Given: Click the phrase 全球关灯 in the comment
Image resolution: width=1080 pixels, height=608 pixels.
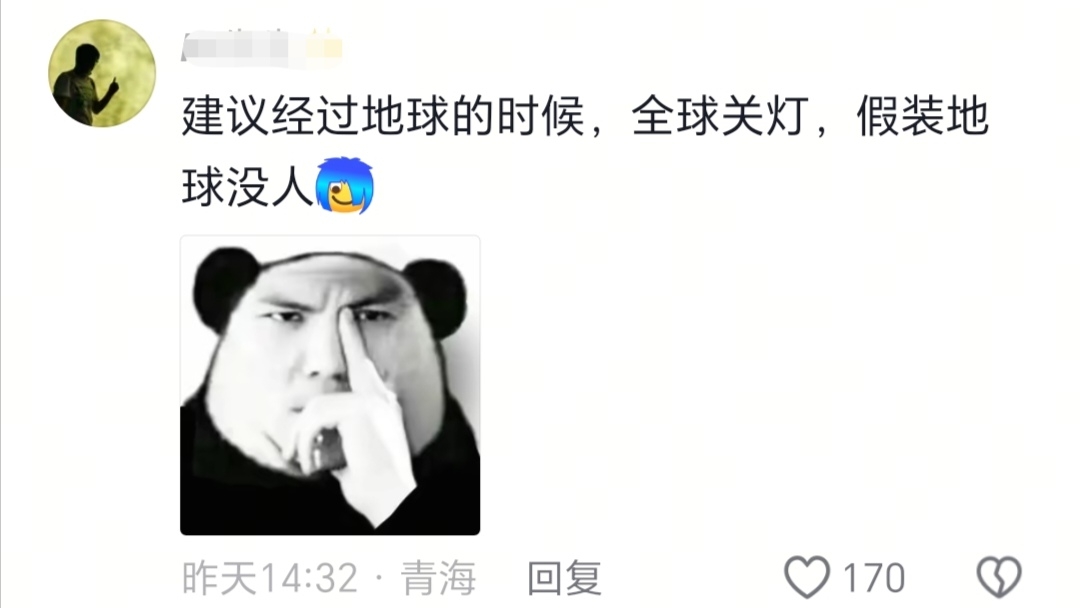Looking at the screenshot, I should 720,116.
